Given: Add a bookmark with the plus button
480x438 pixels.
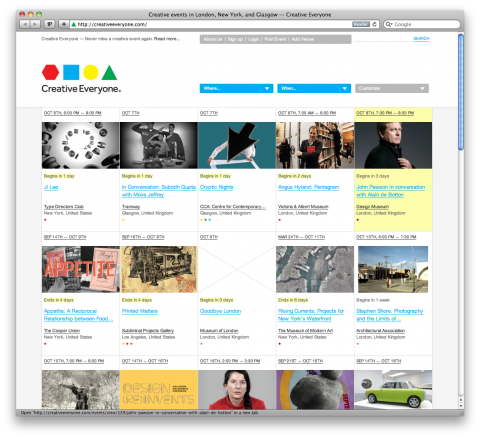Looking at the screenshot, I should [x=63, y=24].
